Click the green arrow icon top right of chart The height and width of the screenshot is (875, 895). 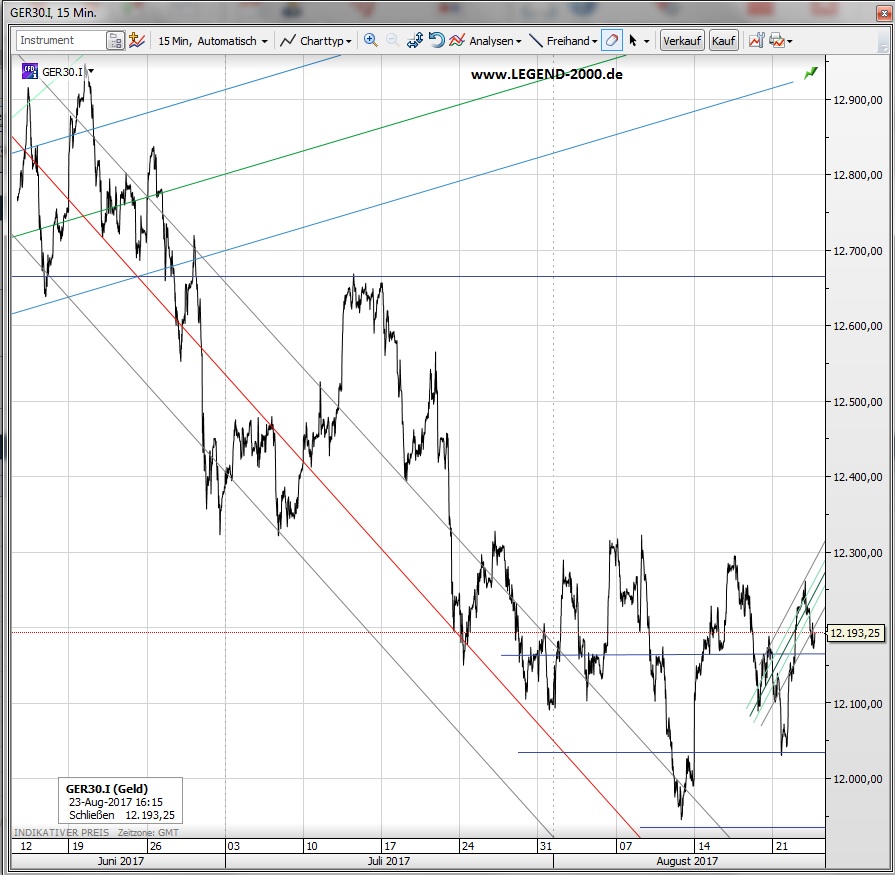click(x=810, y=72)
